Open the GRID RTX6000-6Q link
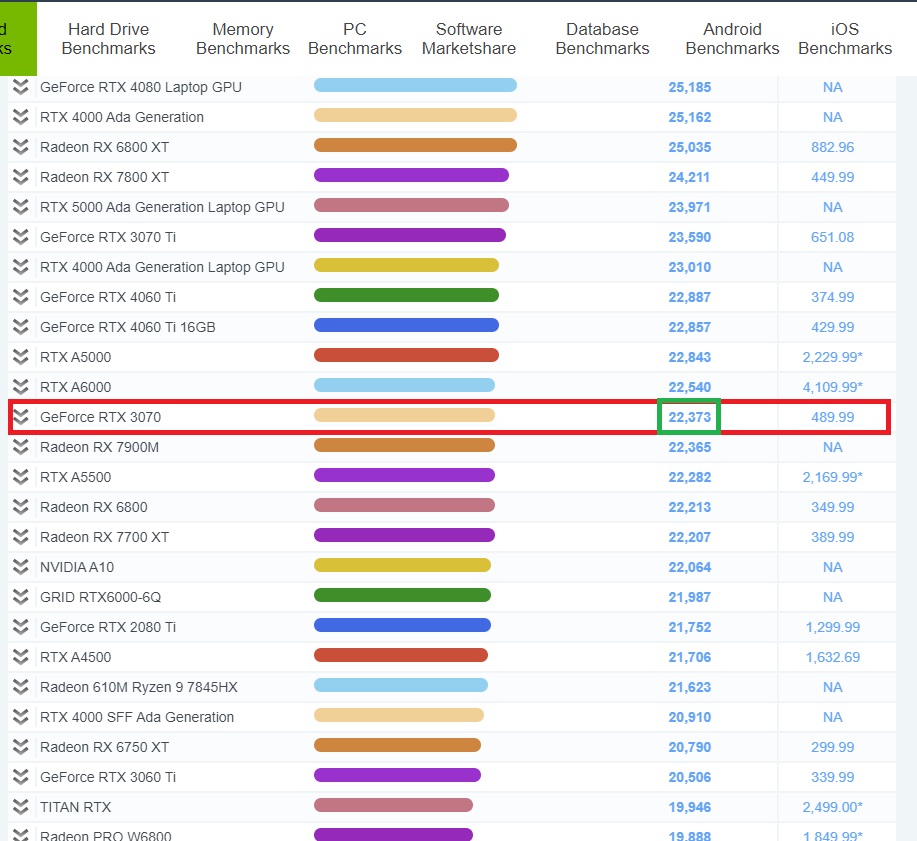The height and width of the screenshot is (841, 917). [x=100, y=597]
